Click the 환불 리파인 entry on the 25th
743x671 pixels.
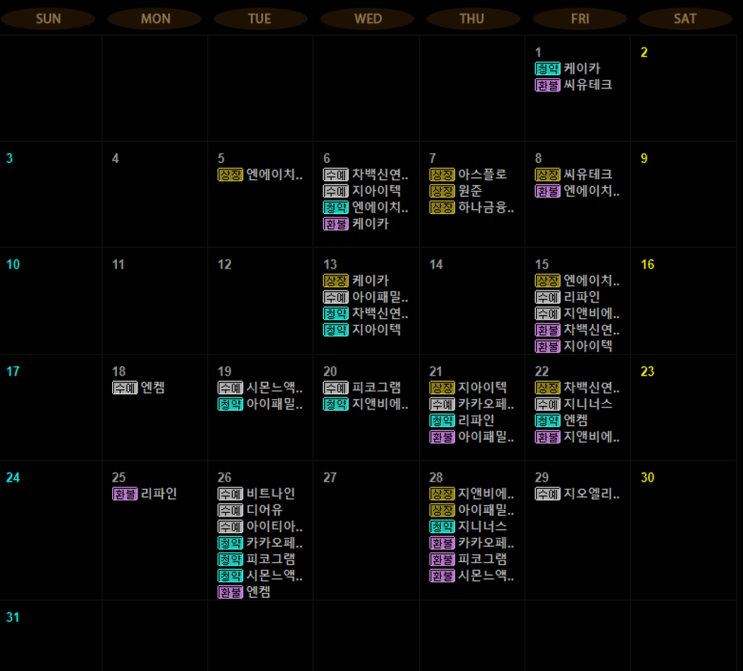145,494
